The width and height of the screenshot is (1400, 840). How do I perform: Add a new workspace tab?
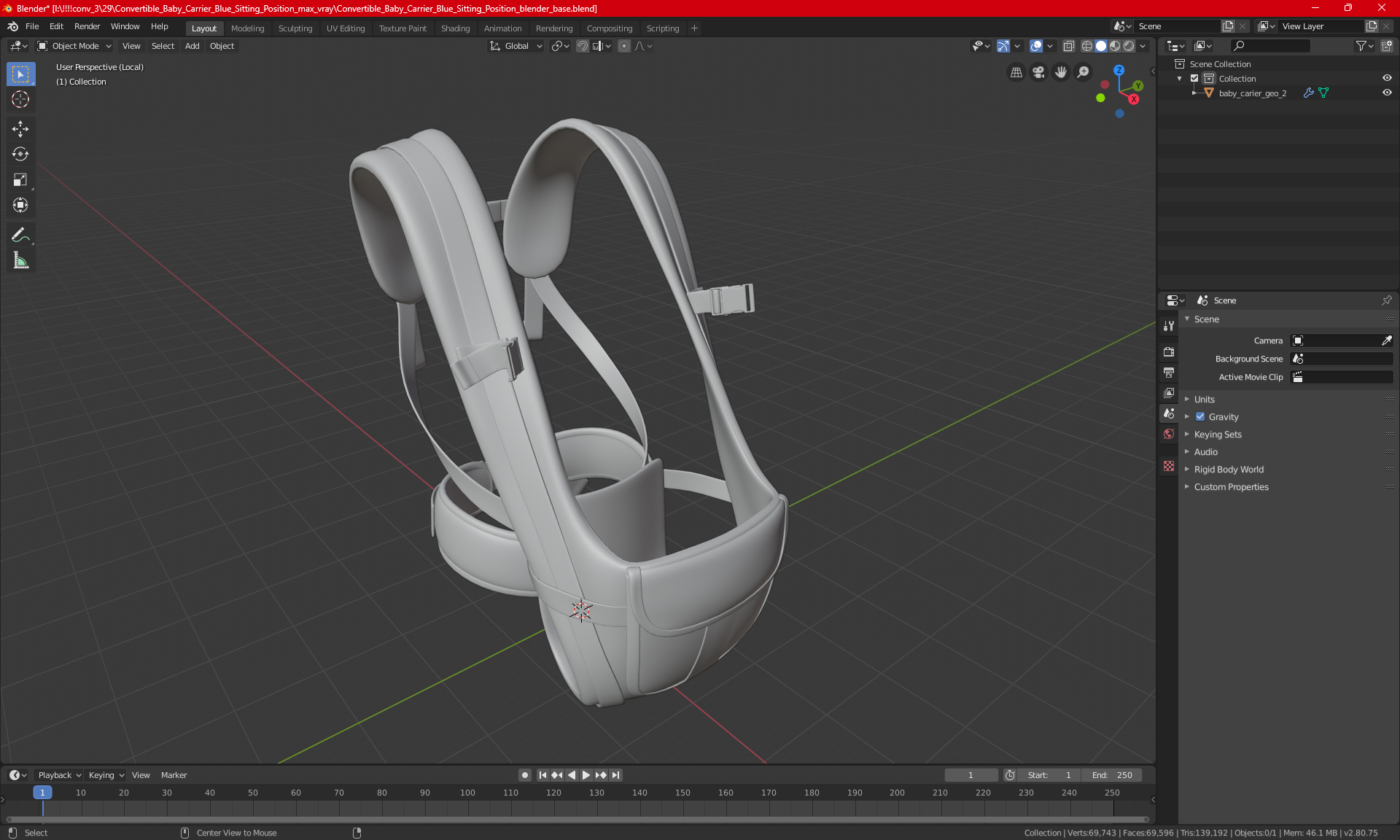pyautogui.click(x=694, y=28)
